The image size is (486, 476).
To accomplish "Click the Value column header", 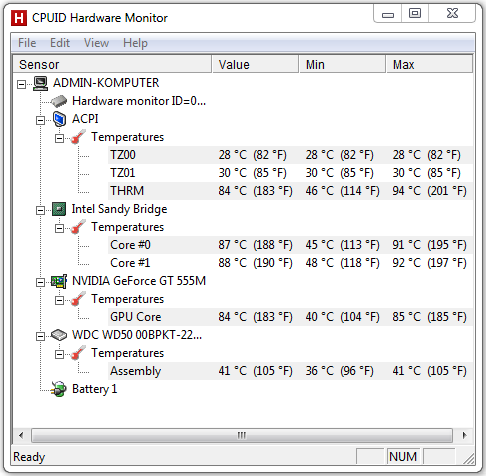I will [255, 64].
